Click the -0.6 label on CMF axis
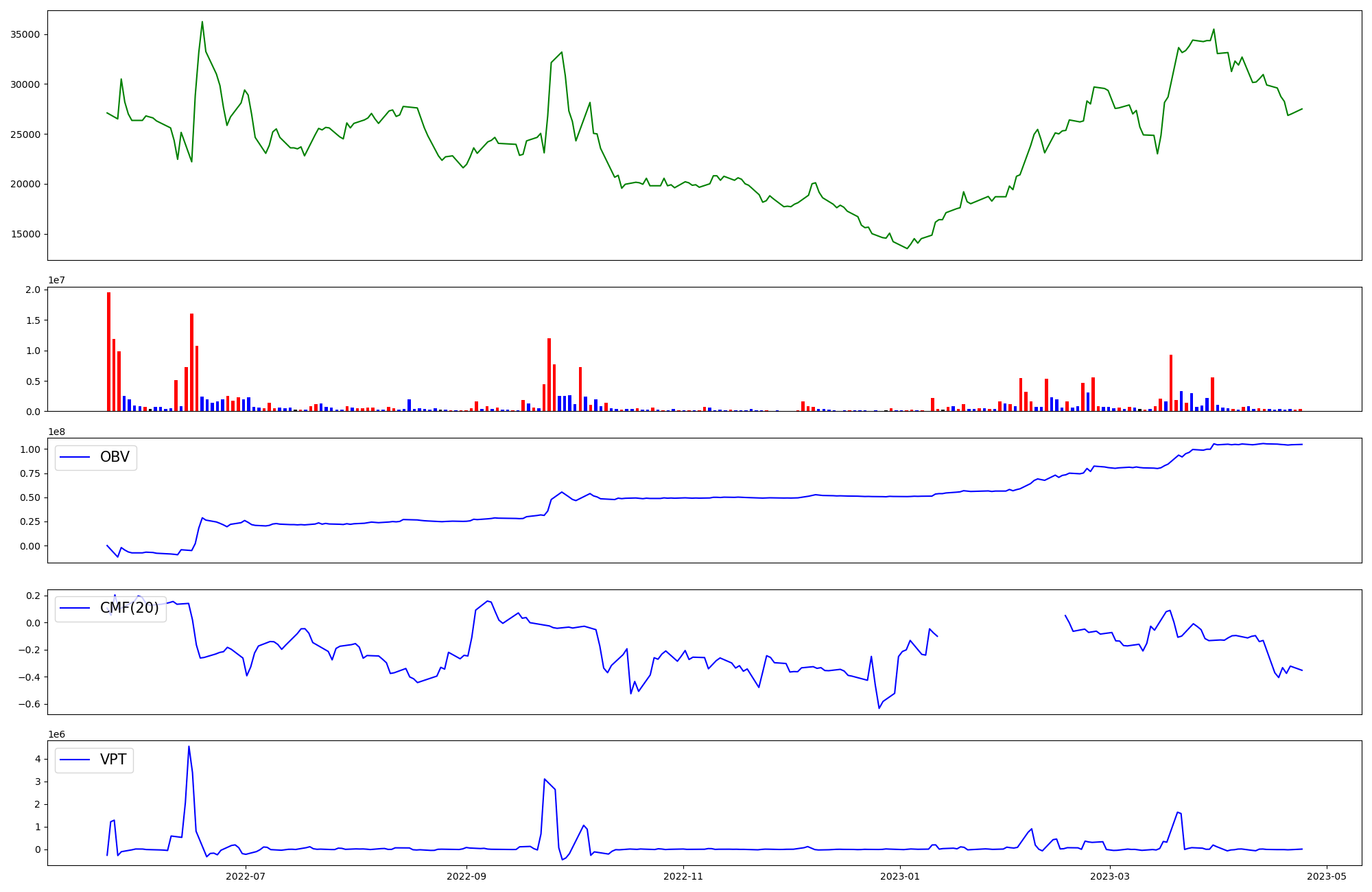The image size is (1372, 892). point(30,705)
